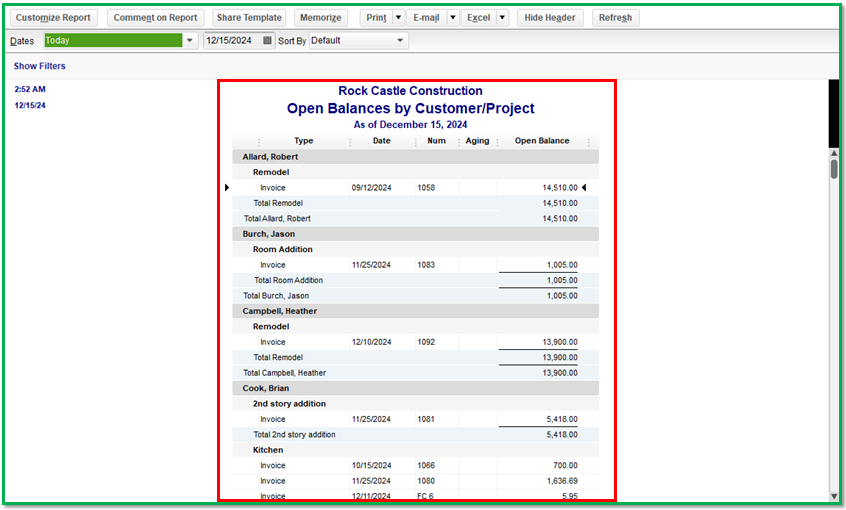Select the Burch, Jason customer row
Viewport: 846px width, 510px height.
(x=415, y=234)
